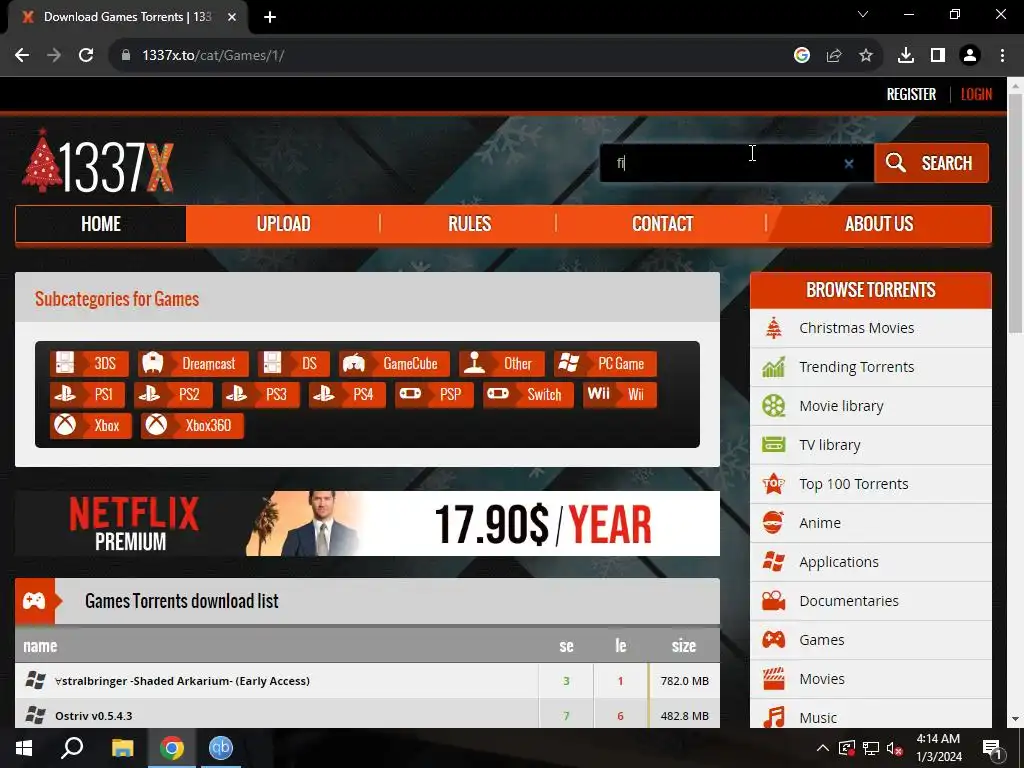Open a new browser tab
The image size is (1024, 768).
pos(270,17)
